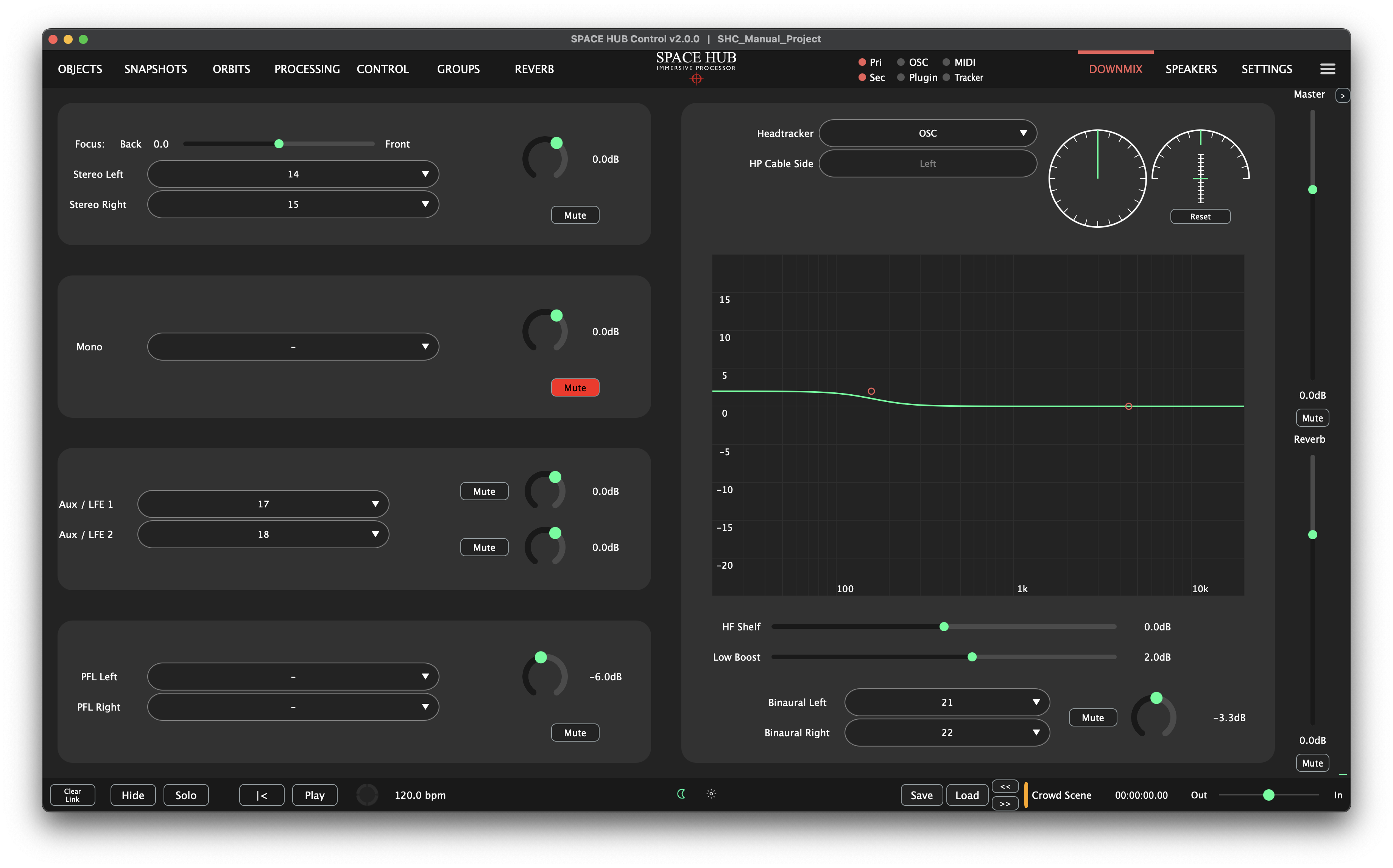The width and height of the screenshot is (1393, 868).
Task: Click the SPACE HUB crosshair logo
Action: point(696,79)
